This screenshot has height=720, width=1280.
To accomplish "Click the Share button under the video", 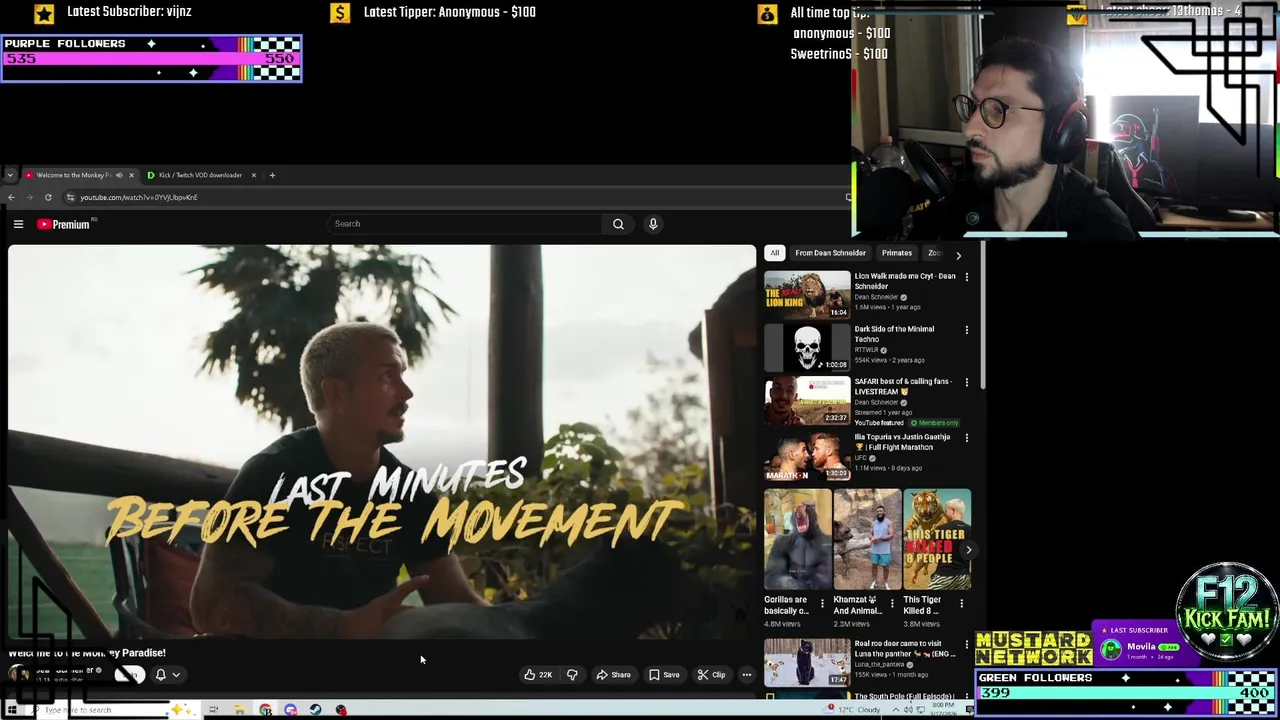I will pyautogui.click(x=614, y=675).
